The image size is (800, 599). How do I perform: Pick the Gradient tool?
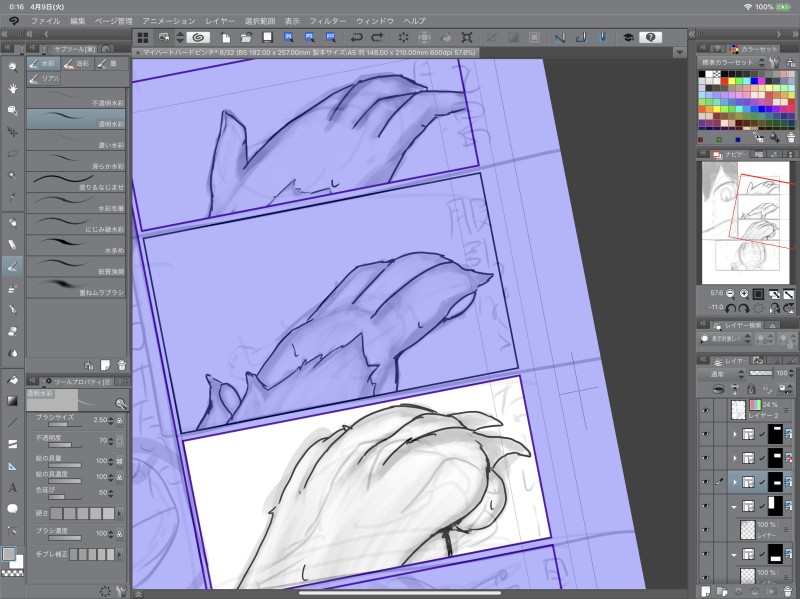point(13,400)
